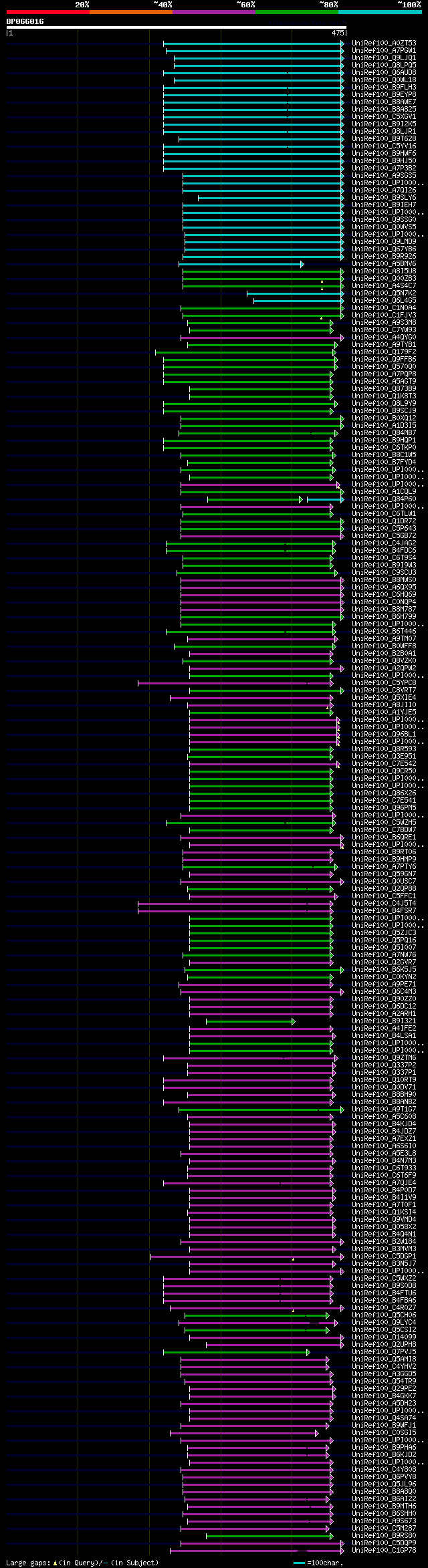Select hit label UniRef100_B6H799
Image resolution: width=428 pixels, height=1568 pixels.
[384, 617]
